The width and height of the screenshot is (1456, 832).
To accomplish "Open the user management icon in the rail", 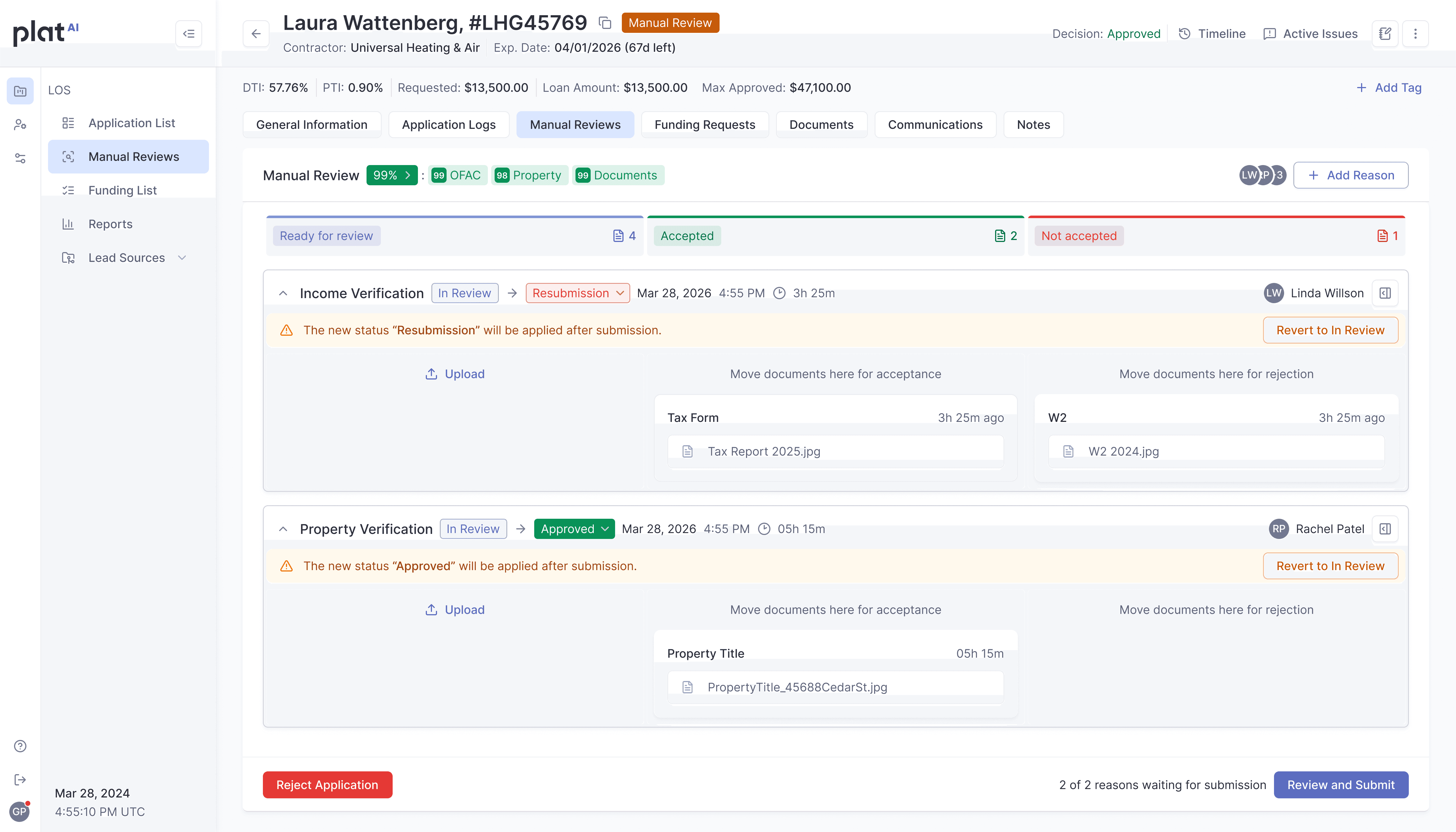I will (x=20, y=125).
